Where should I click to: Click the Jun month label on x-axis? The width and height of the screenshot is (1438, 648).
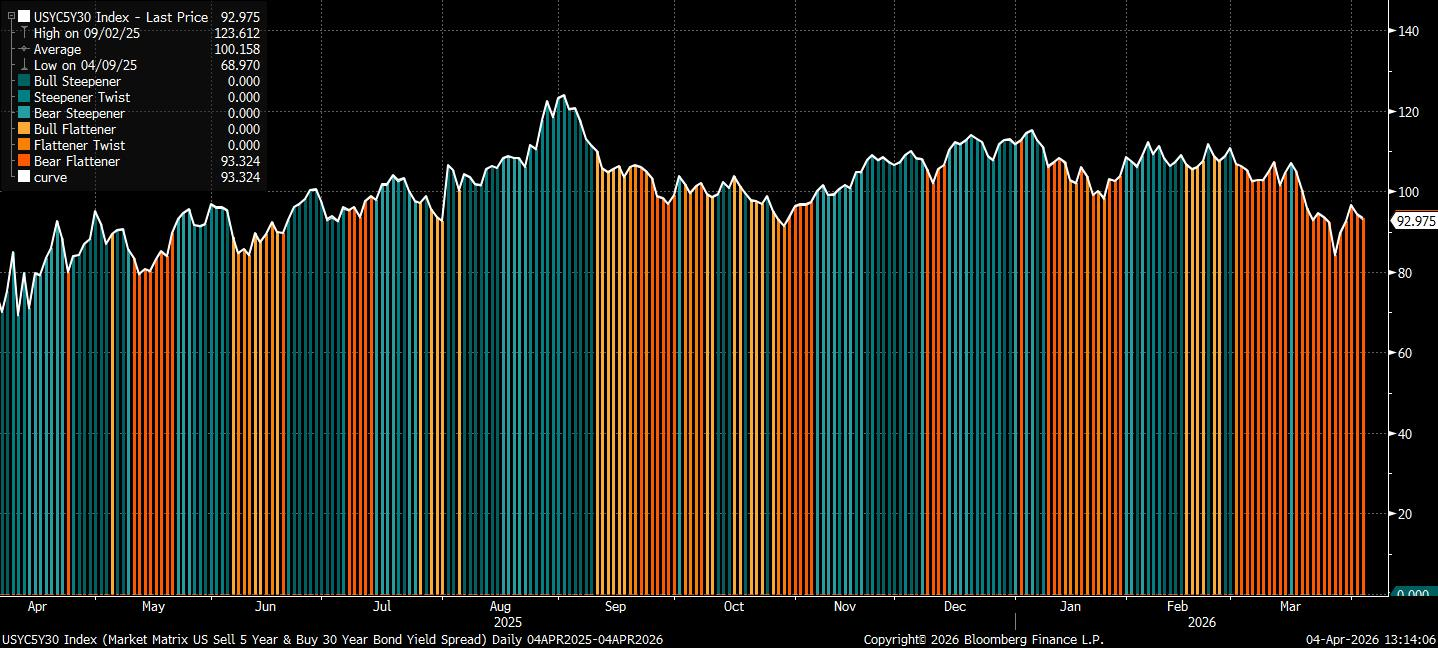(265, 606)
